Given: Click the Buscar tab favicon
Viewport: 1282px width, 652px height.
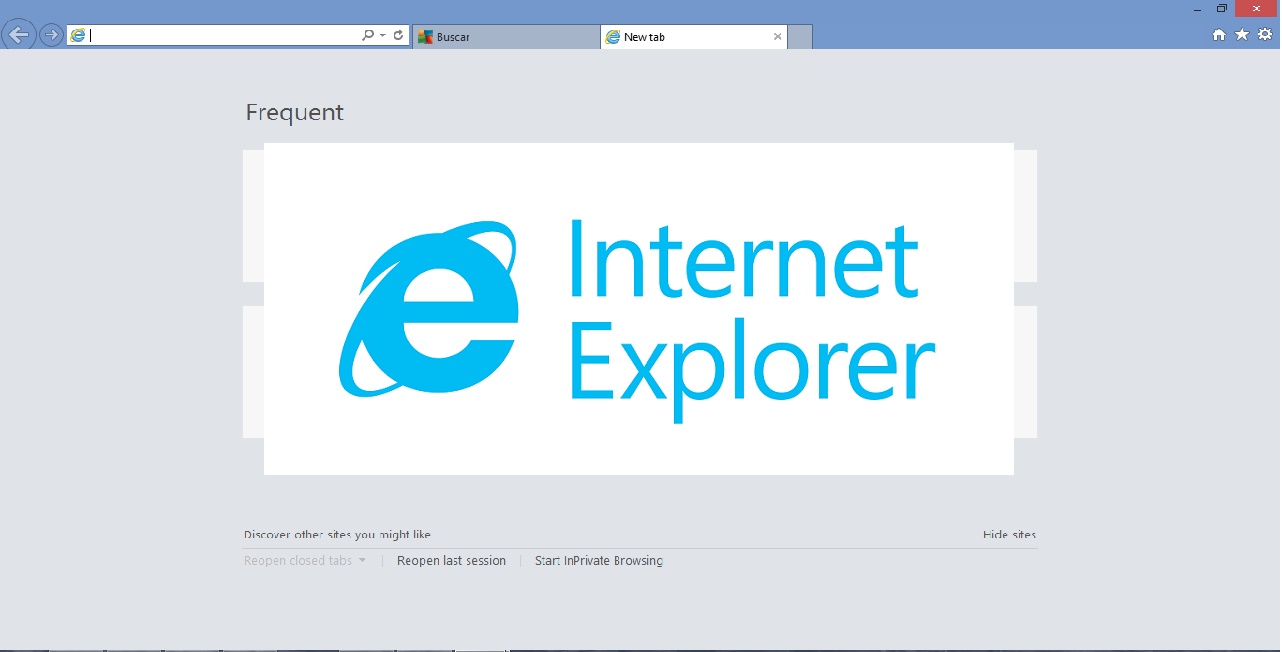Looking at the screenshot, I should click(x=425, y=37).
